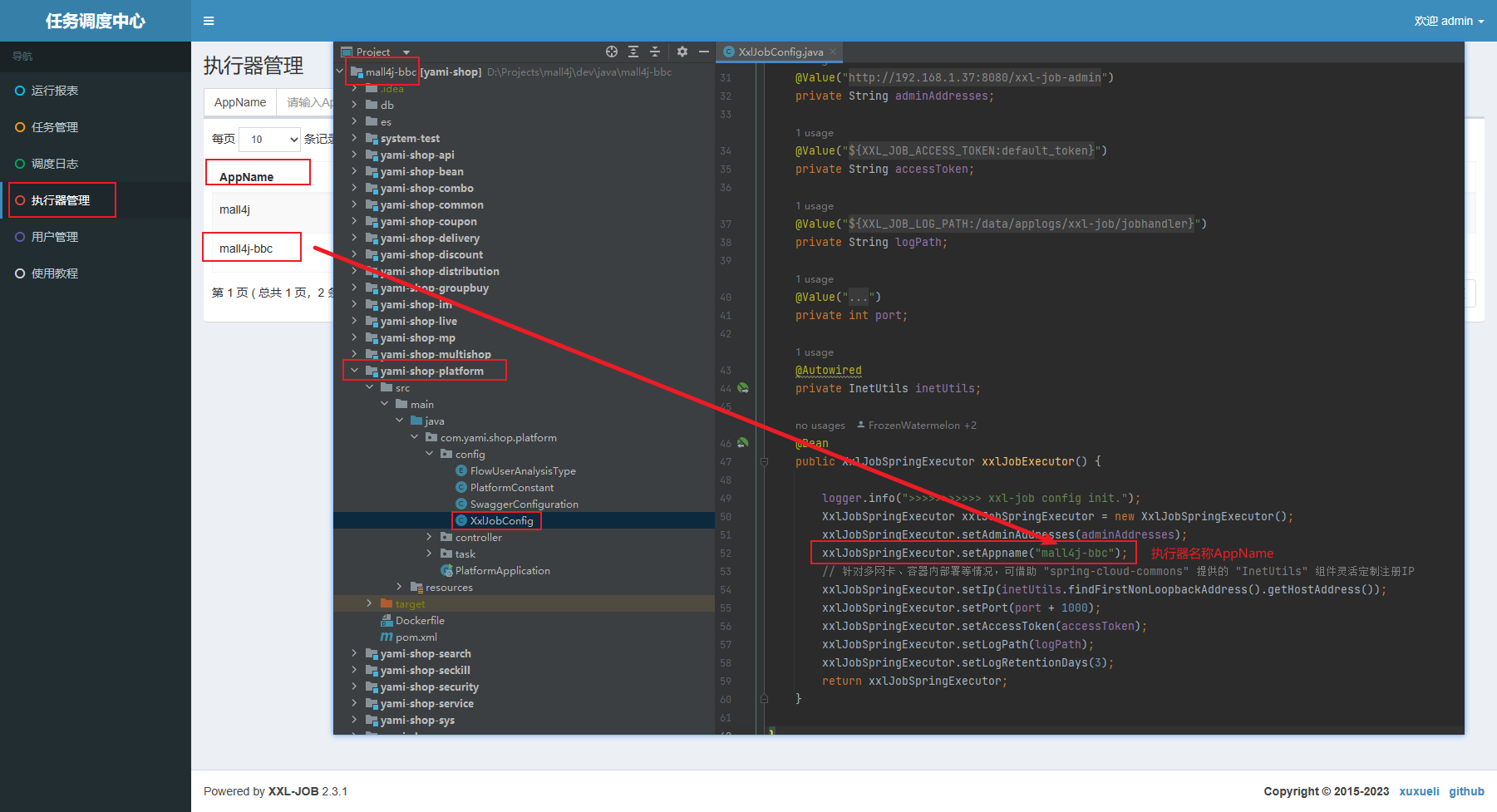Click the Spring bean gutter icon at line 44
1497x812 pixels.
coord(743,388)
